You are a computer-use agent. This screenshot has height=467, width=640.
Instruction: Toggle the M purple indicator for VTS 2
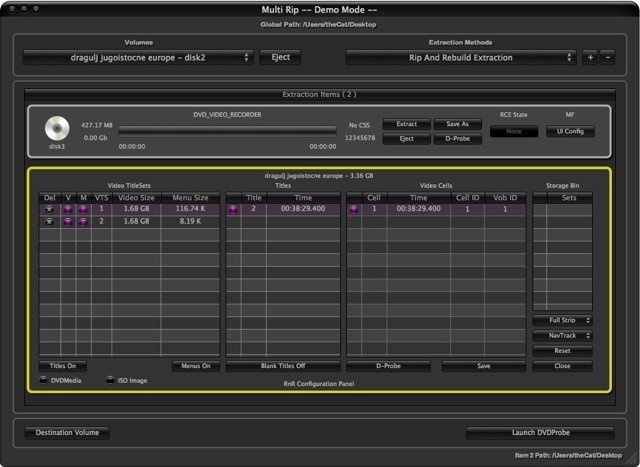coord(83,222)
